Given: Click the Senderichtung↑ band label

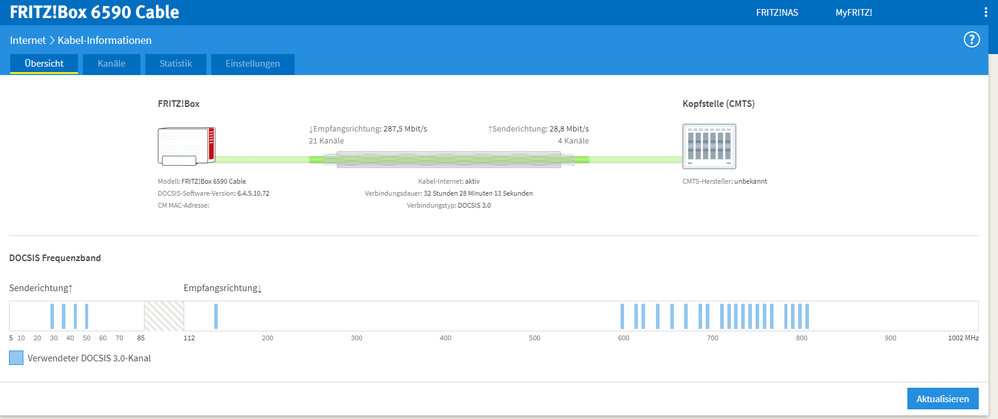Looking at the screenshot, I should coord(41,288).
